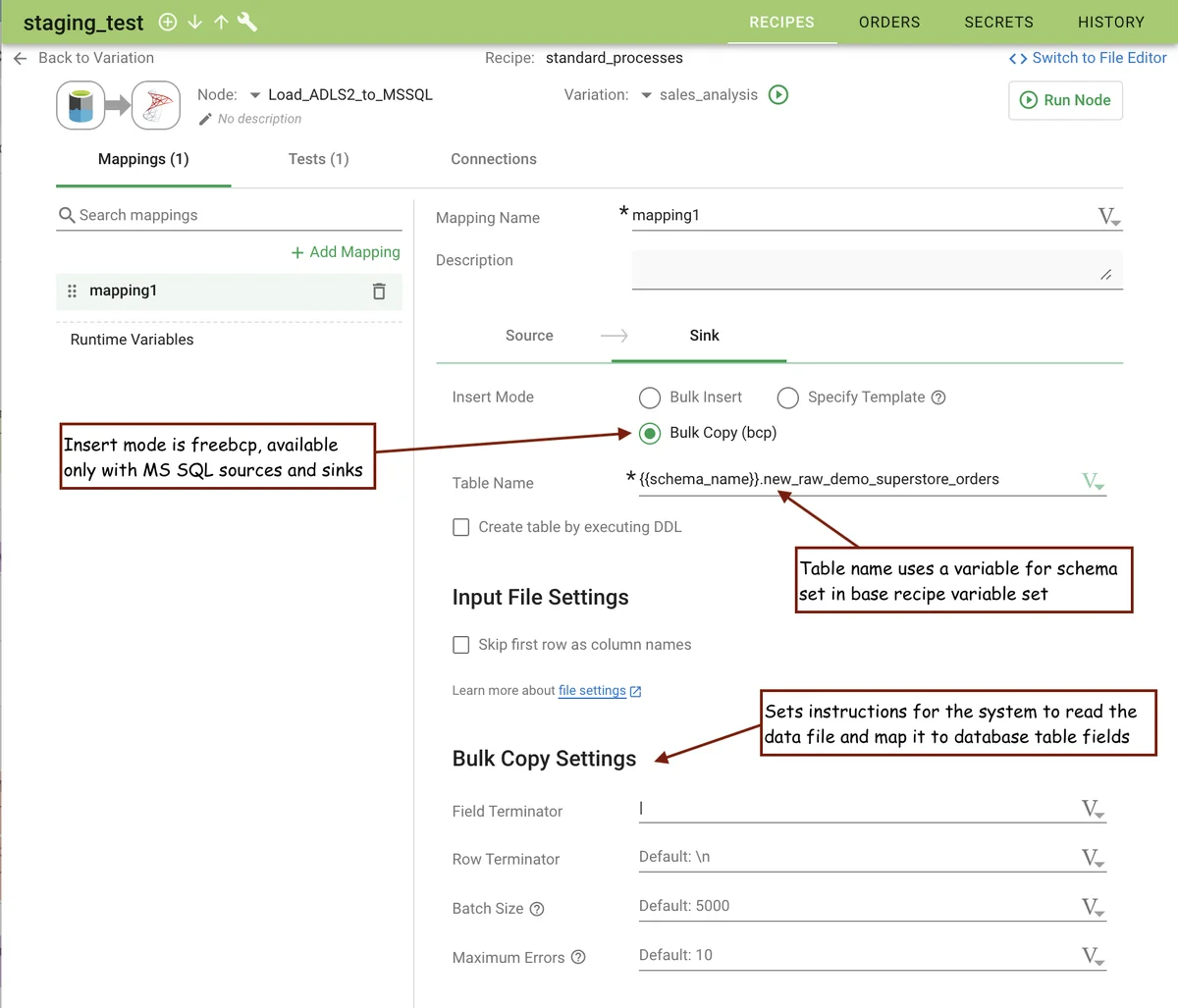Click the plus circle icon beside staging_test

168,22
